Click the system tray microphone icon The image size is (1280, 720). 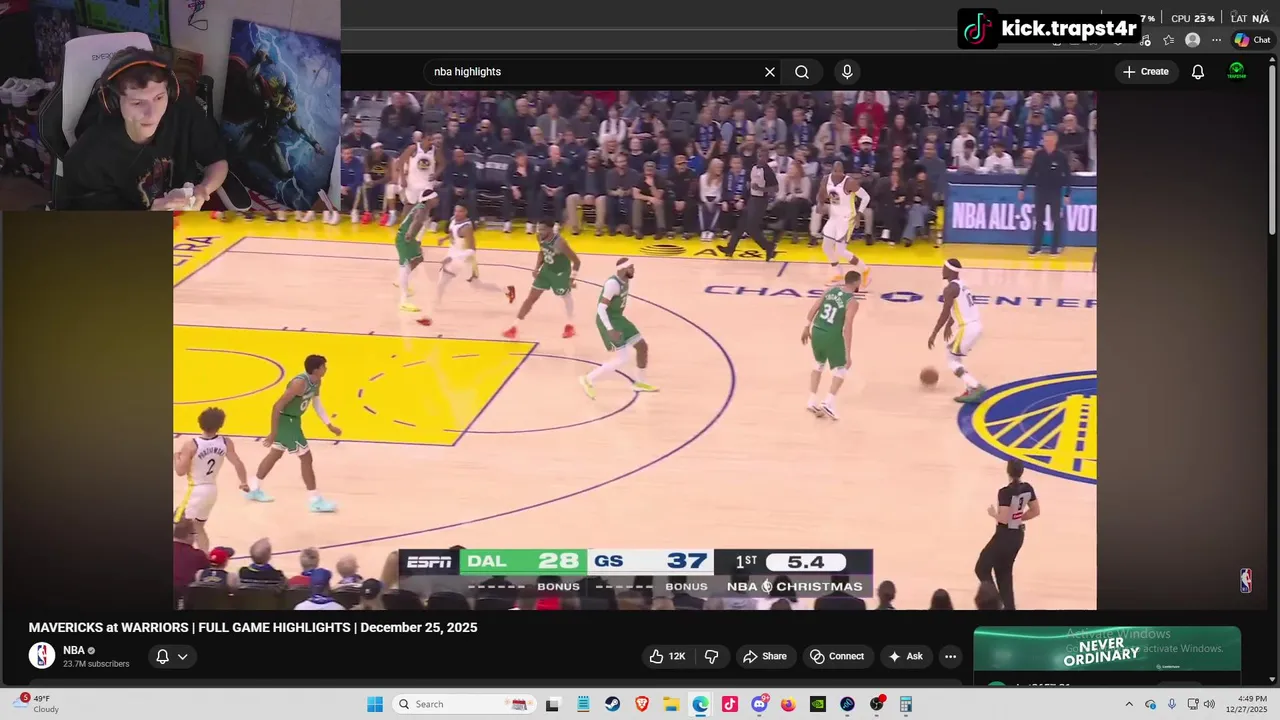(1171, 704)
